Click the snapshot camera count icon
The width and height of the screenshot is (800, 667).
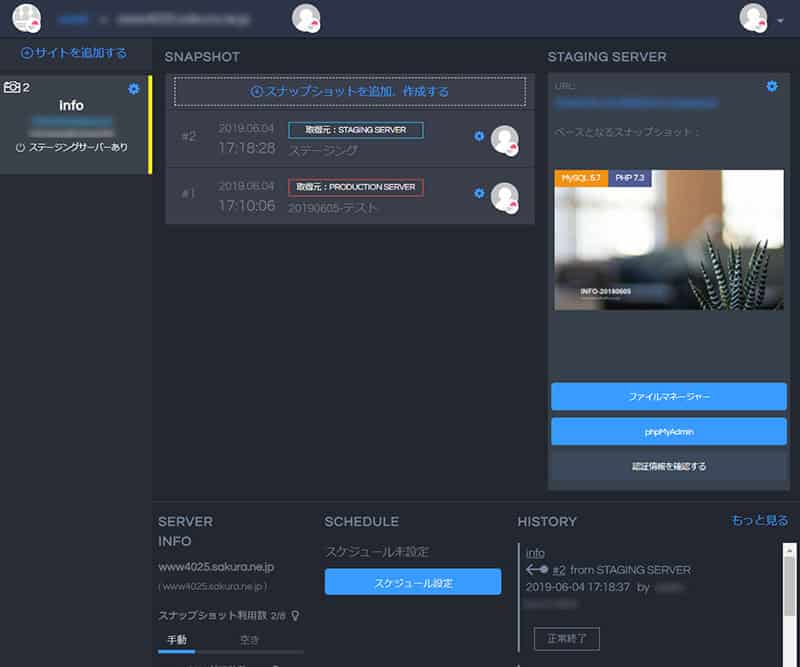tap(13, 88)
